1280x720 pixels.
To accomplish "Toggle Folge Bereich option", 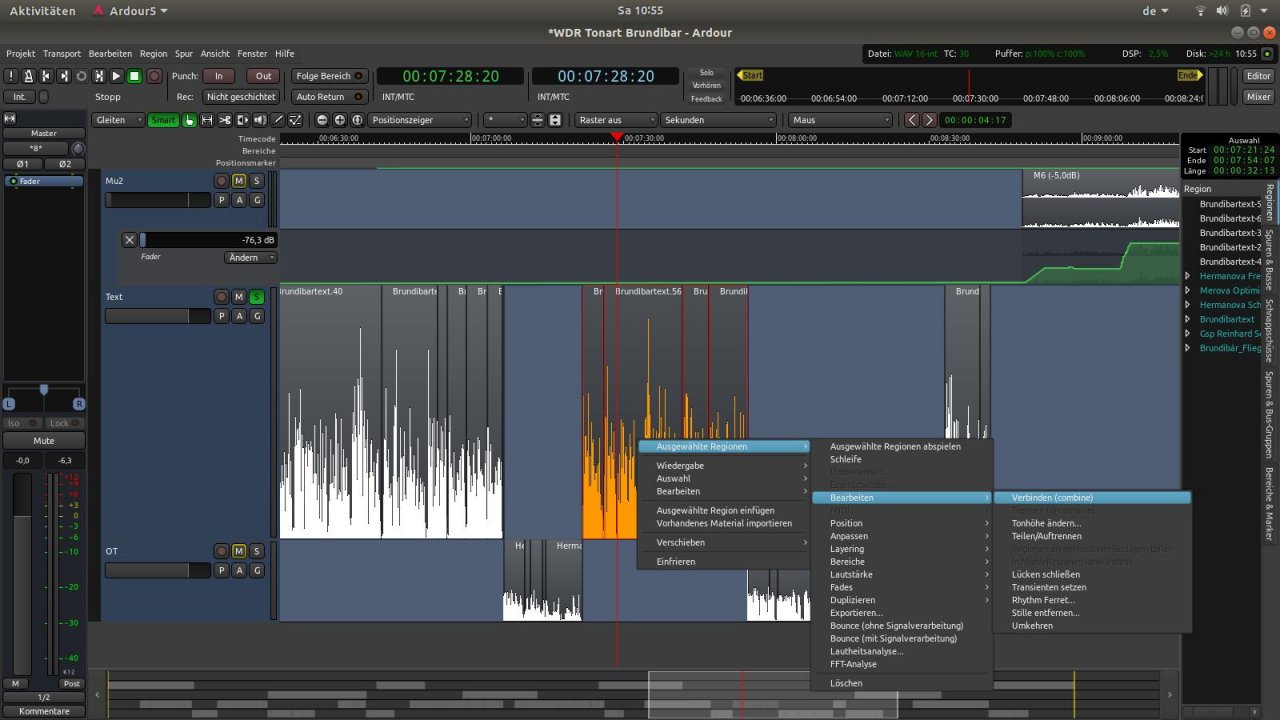I will [x=329, y=76].
